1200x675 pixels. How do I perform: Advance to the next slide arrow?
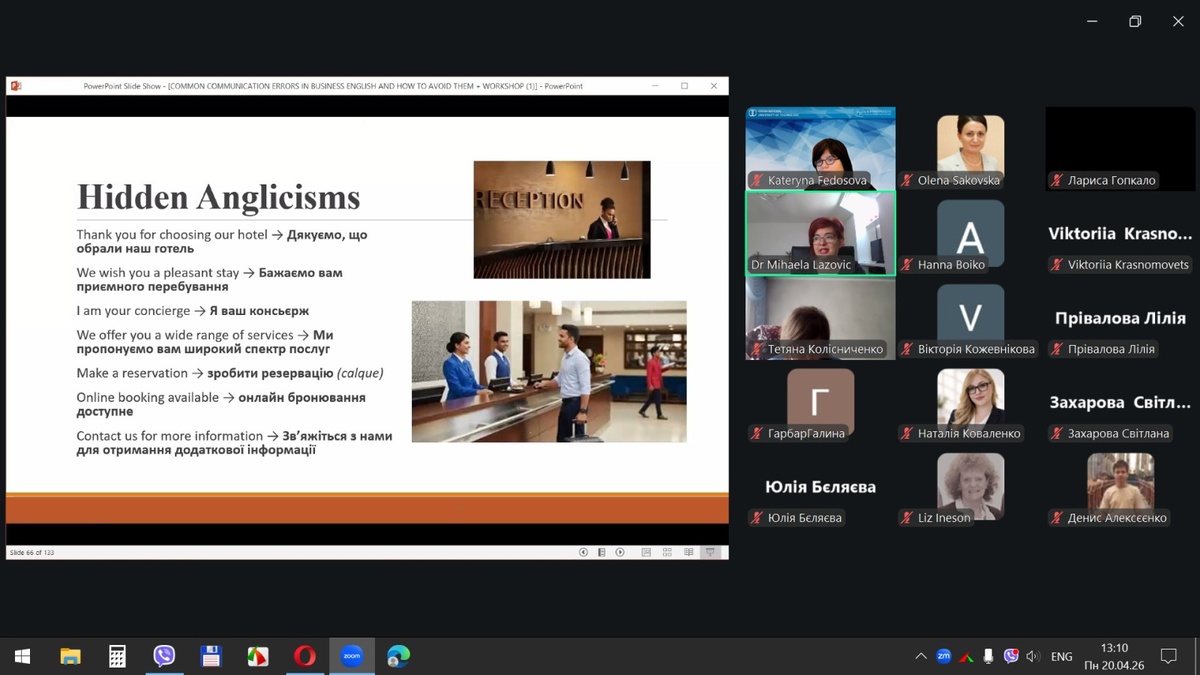620,552
